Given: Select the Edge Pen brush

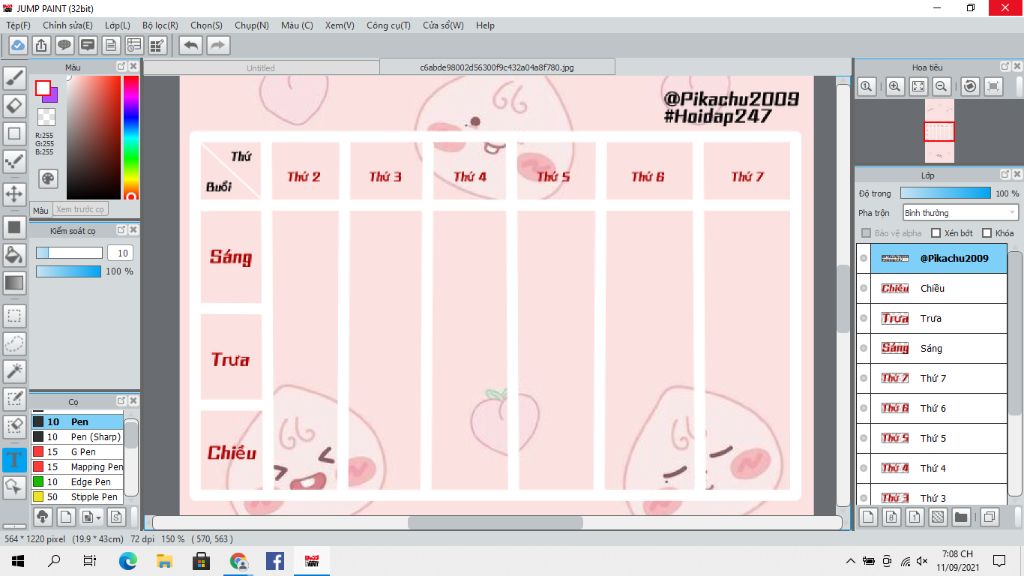Looking at the screenshot, I should click(x=77, y=482).
